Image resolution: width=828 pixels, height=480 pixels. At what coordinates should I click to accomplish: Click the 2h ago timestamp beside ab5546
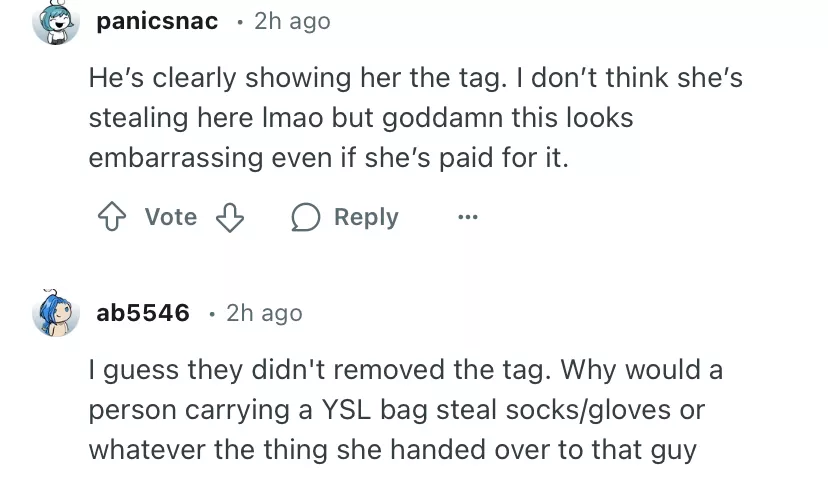264,313
